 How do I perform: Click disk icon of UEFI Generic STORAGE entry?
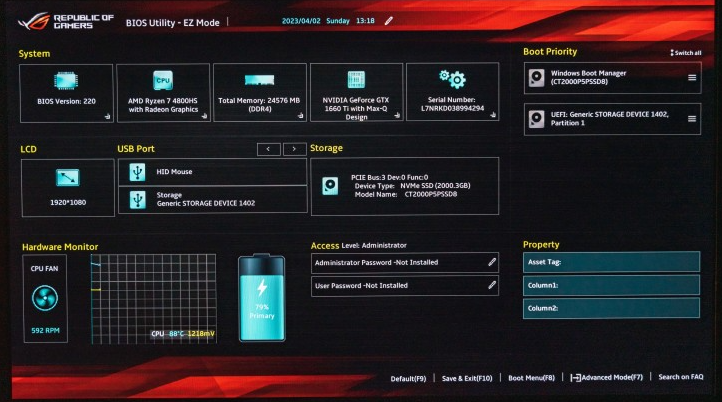tap(536, 119)
